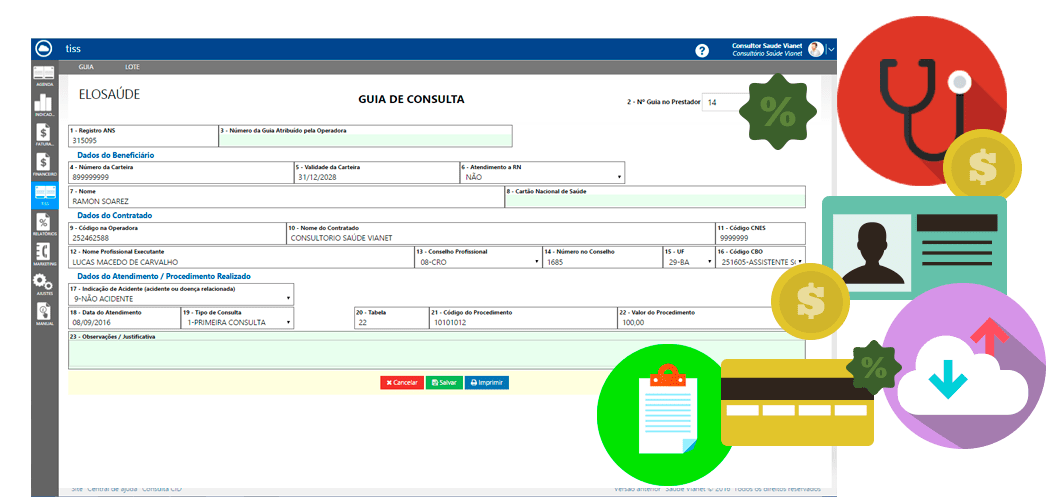This screenshot has height=497, width=1061.
Task: Click the 'GUIA DE CONSULTA' title
Action: pos(411,99)
